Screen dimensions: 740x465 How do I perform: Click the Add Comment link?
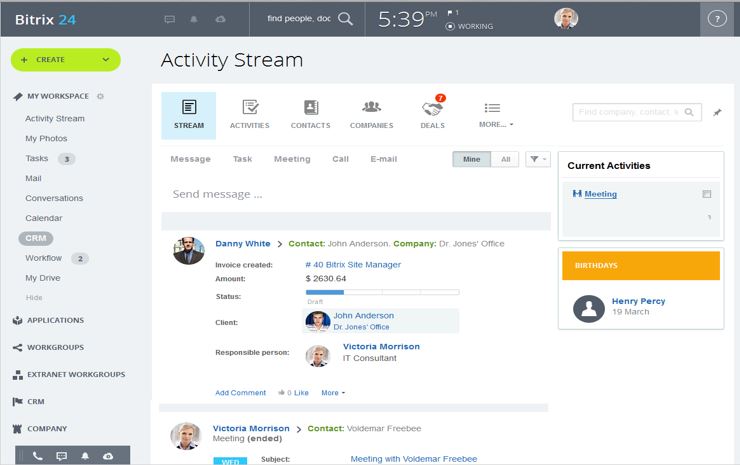click(x=240, y=393)
